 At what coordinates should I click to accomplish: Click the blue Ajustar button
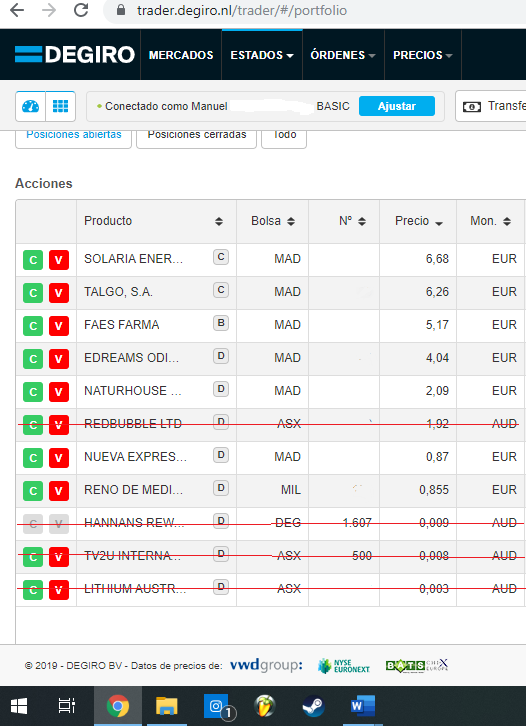click(397, 106)
